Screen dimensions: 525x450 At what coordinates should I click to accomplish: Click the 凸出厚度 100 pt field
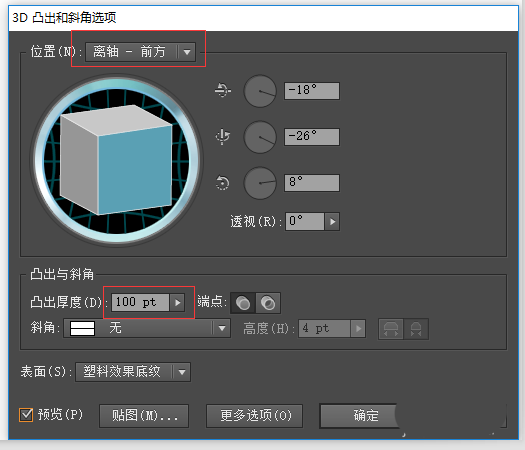tap(140, 302)
